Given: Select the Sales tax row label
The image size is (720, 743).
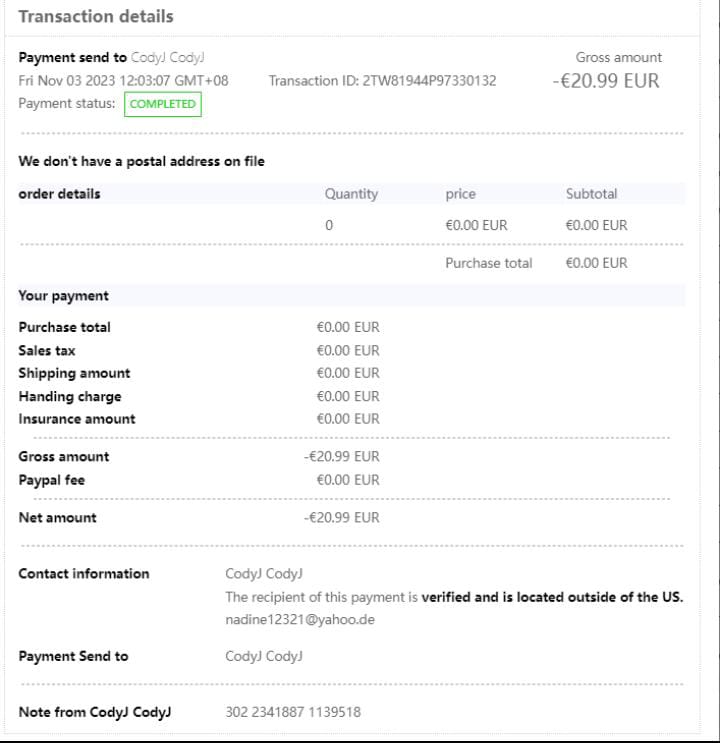Looking at the screenshot, I should (x=47, y=351).
